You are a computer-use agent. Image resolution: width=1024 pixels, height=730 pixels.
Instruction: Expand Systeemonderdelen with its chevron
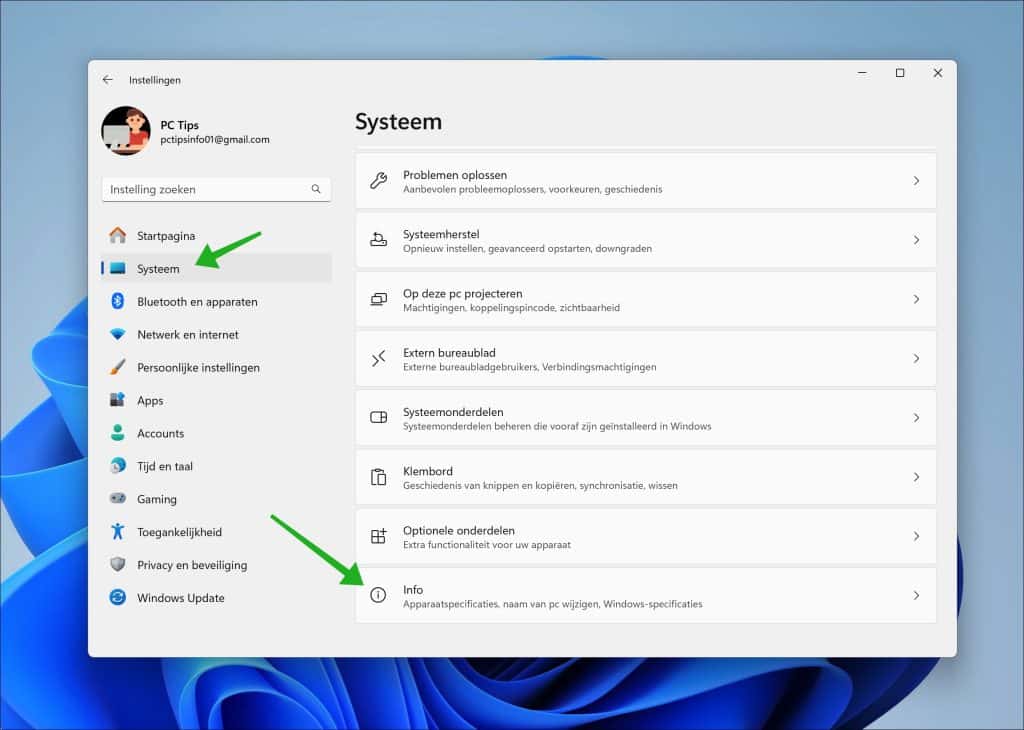916,418
